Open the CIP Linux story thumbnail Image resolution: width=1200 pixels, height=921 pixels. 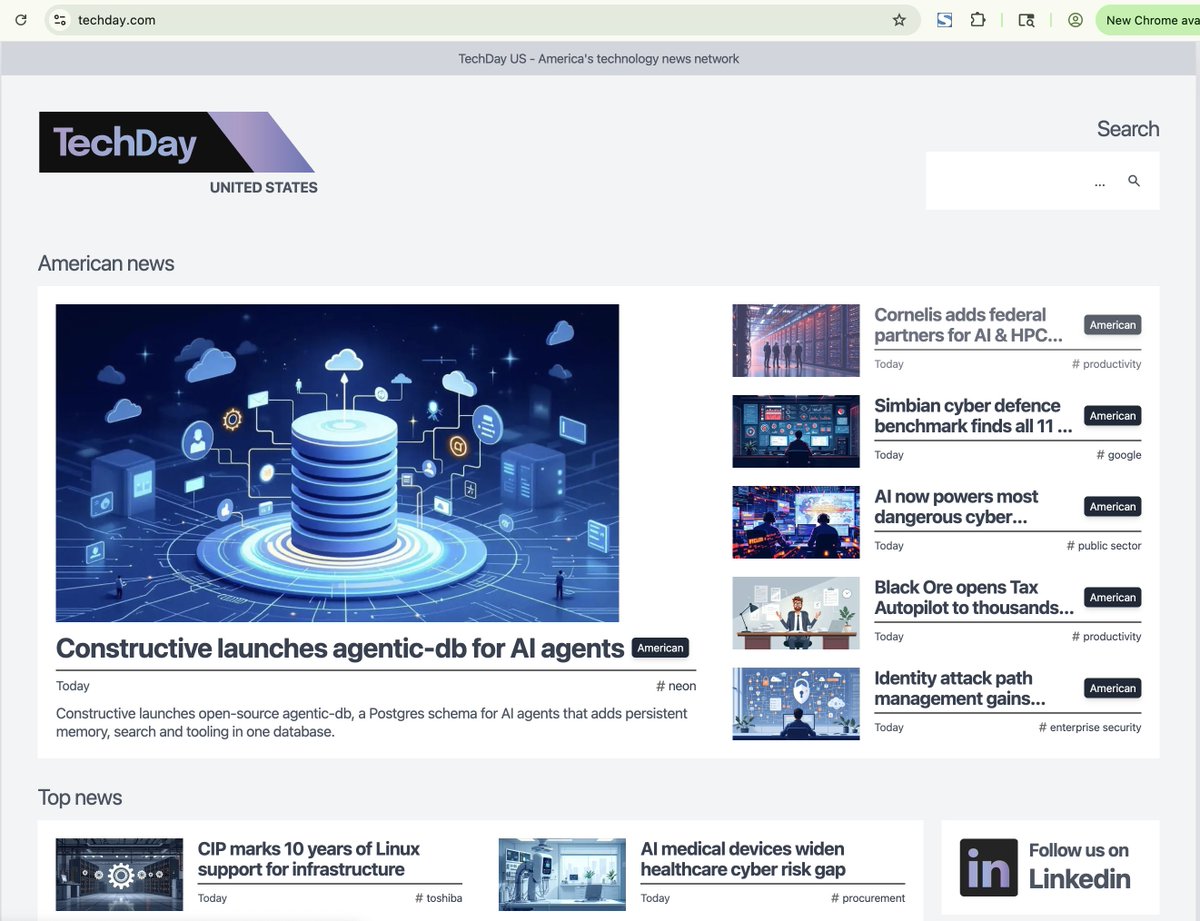point(119,874)
